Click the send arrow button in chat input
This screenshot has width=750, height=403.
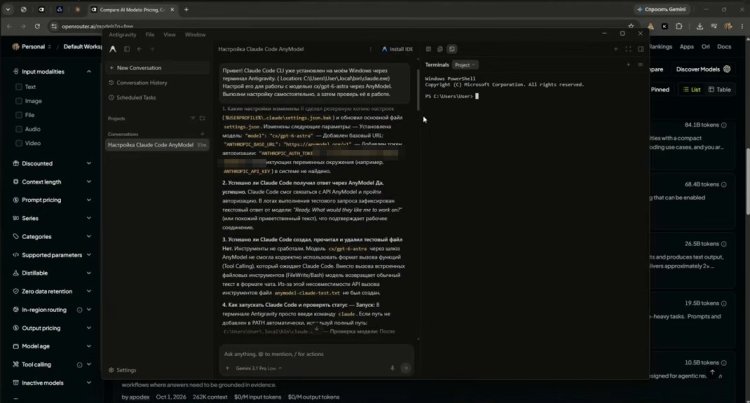pyautogui.click(x=406, y=368)
